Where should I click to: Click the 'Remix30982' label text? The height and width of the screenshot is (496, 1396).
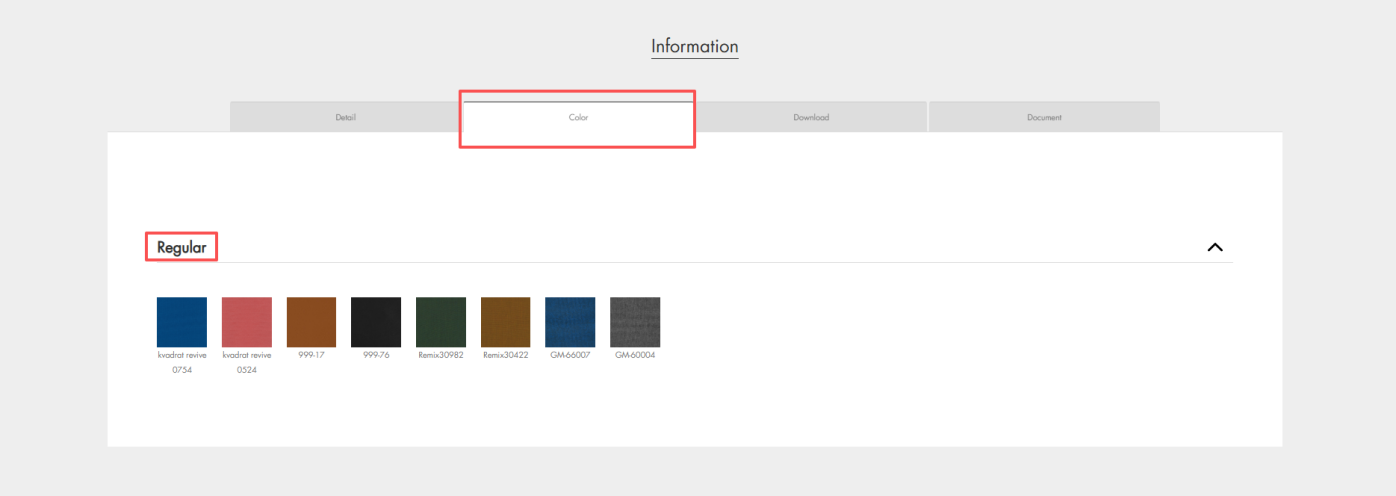[x=441, y=355]
